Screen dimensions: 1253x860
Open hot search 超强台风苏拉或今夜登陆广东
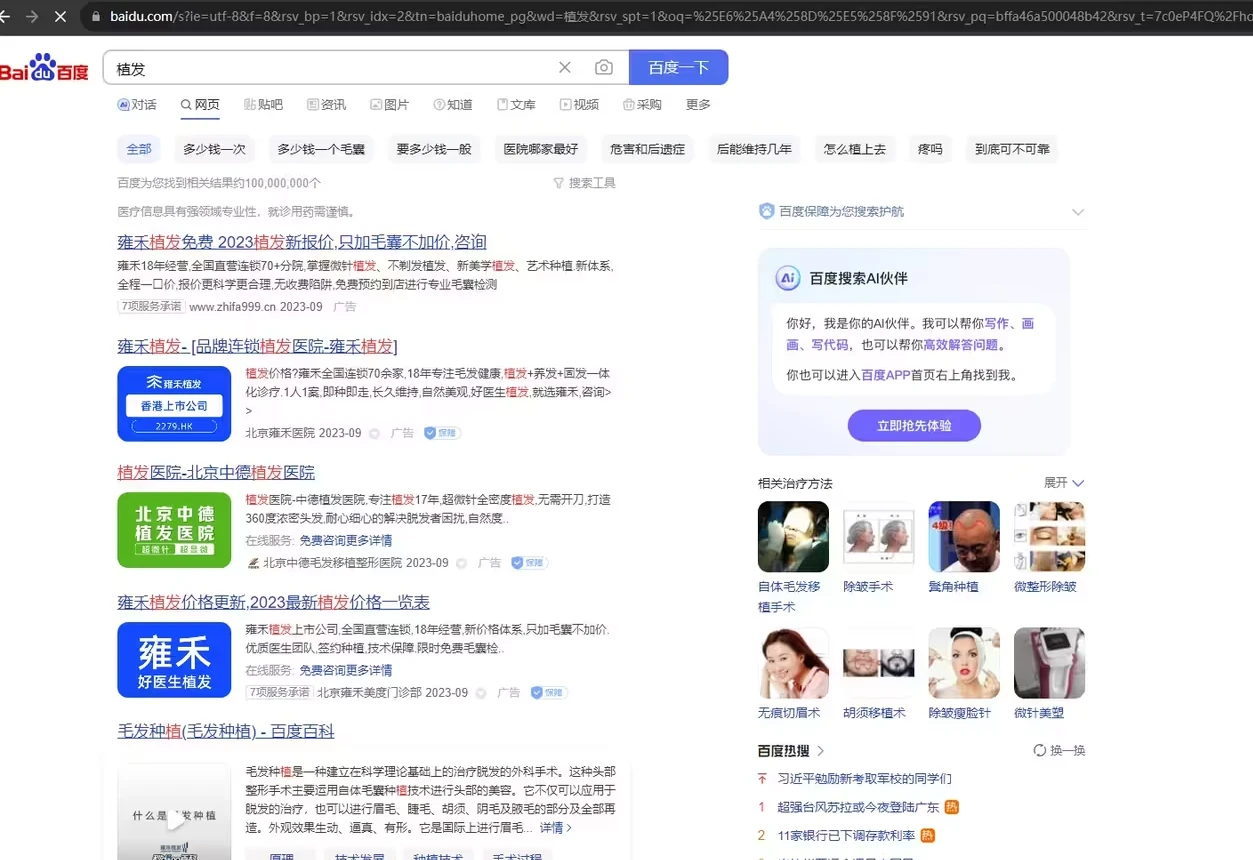click(x=858, y=807)
